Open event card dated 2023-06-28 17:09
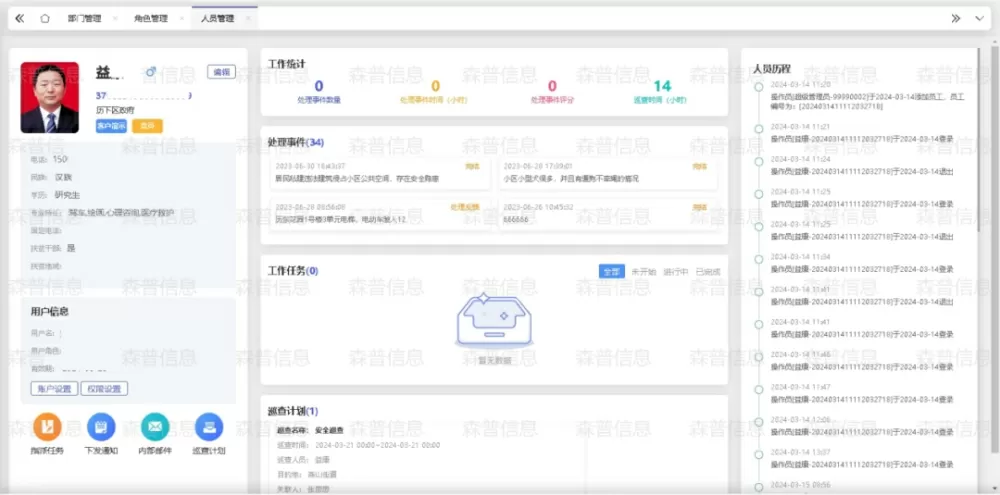Image resolution: width=1000 pixels, height=495 pixels. (607, 174)
